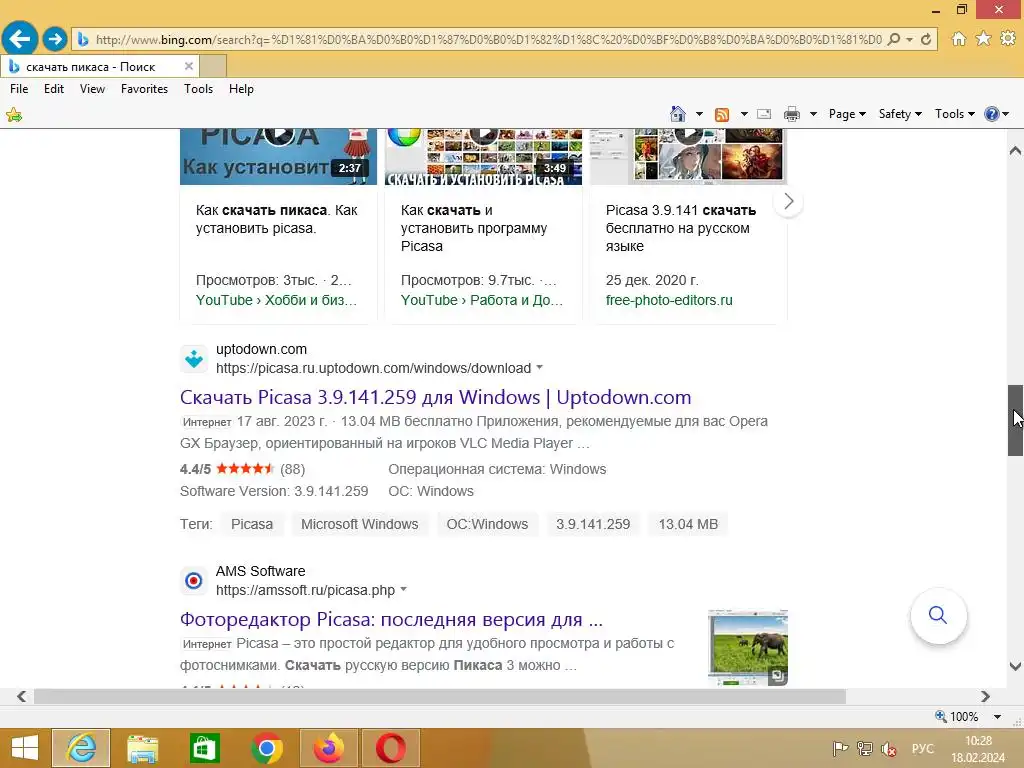1024x768 pixels.
Task: Click the 3.9.141.259 tag chip
Action: tap(593, 524)
